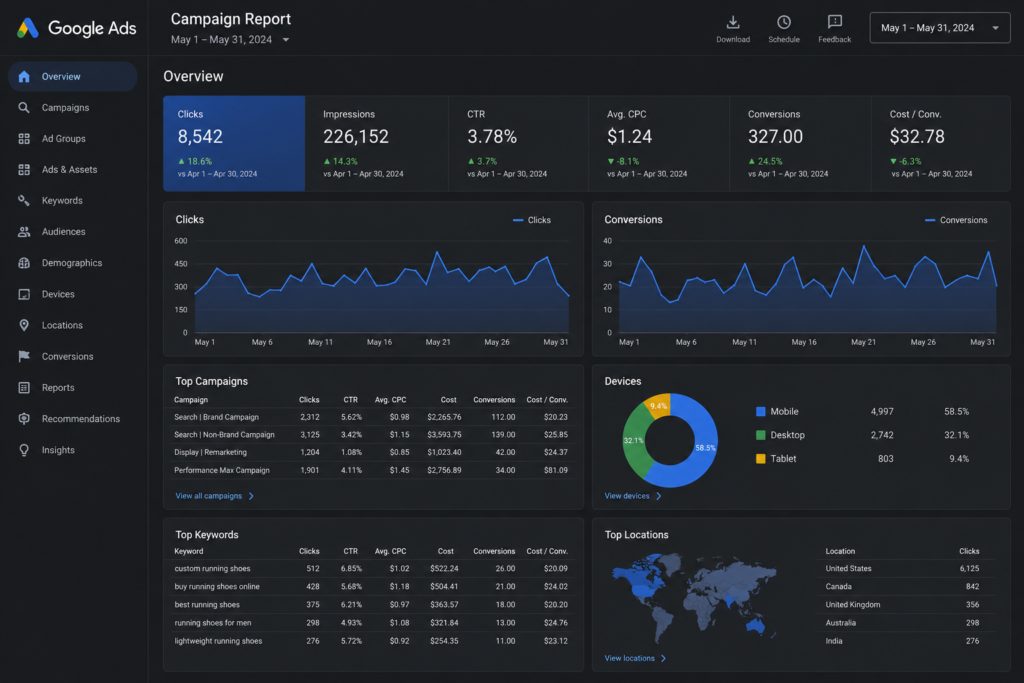Click the chevron next to View locations
Screen dimensions: 1024x683
coord(664,658)
